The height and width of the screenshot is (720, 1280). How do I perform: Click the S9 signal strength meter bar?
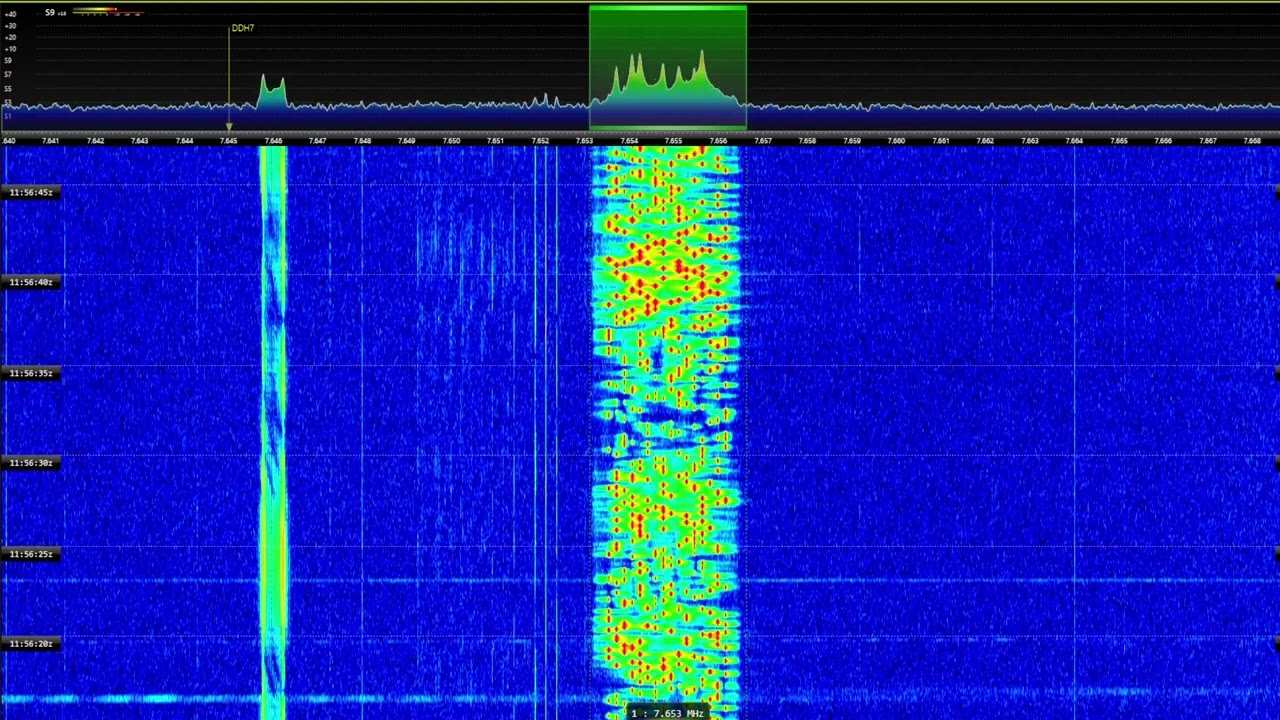[108, 12]
